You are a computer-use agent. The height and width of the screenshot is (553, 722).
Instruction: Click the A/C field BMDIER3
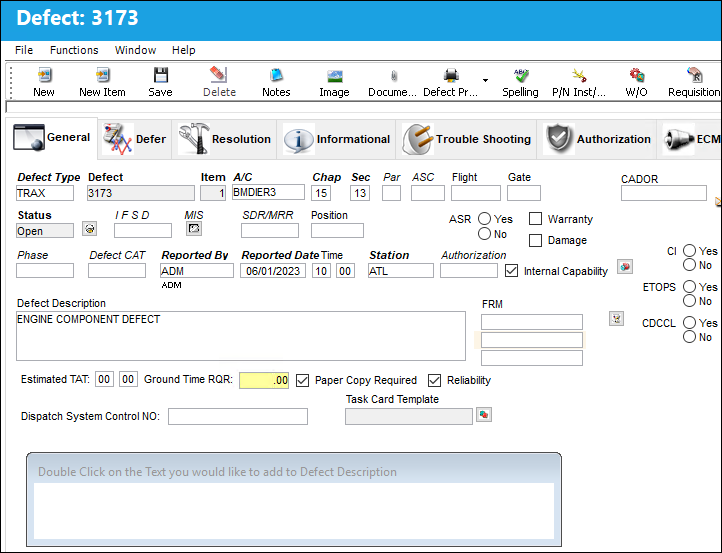[x=268, y=192]
